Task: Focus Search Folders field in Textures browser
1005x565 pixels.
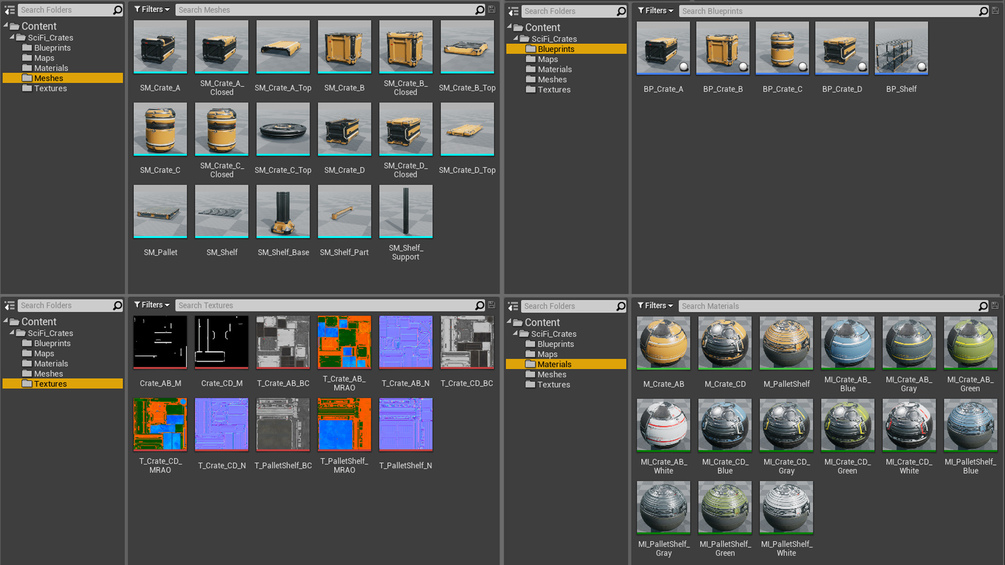Action: (x=65, y=306)
